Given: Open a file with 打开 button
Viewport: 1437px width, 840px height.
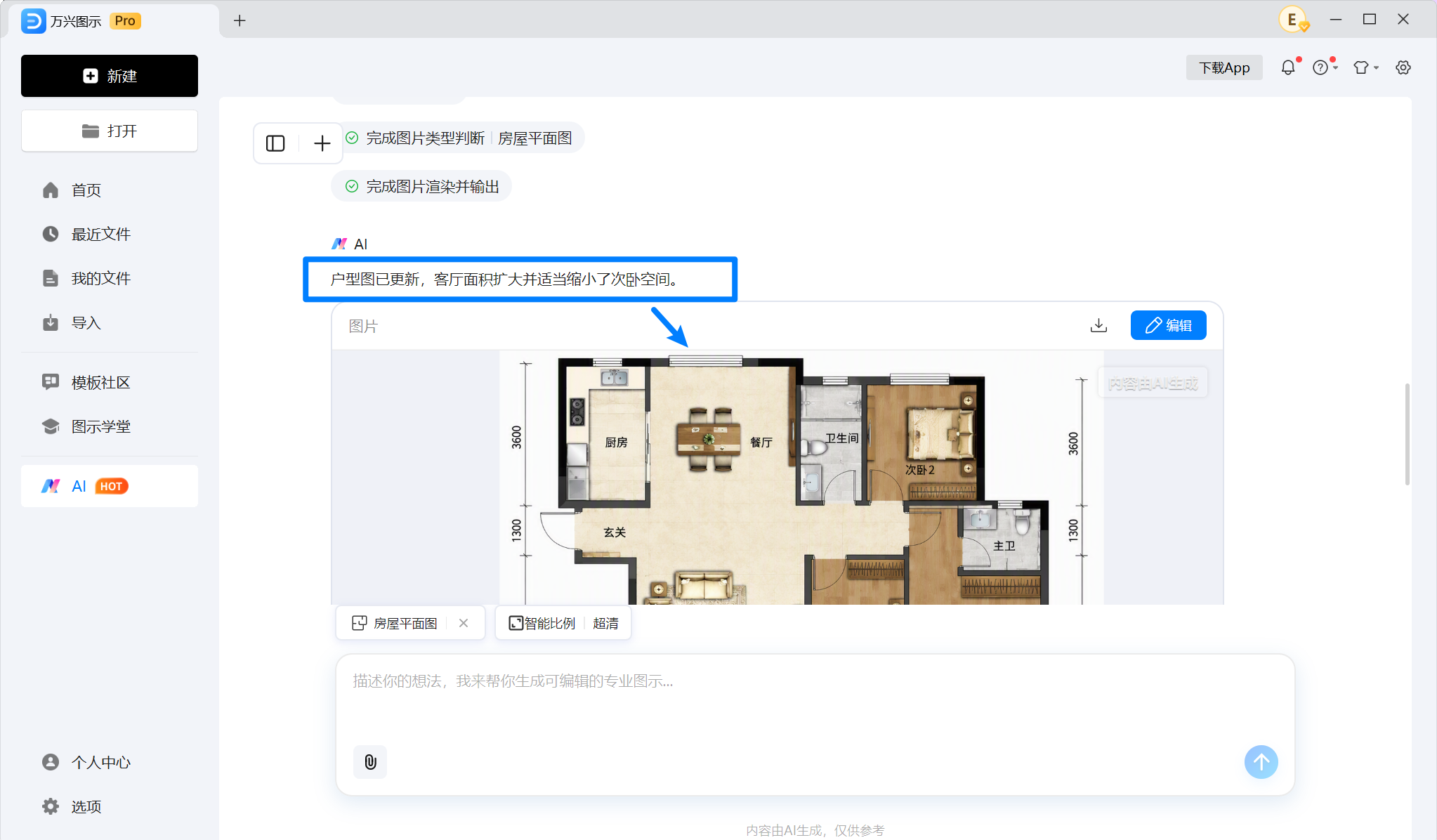Looking at the screenshot, I should click(110, 131).
